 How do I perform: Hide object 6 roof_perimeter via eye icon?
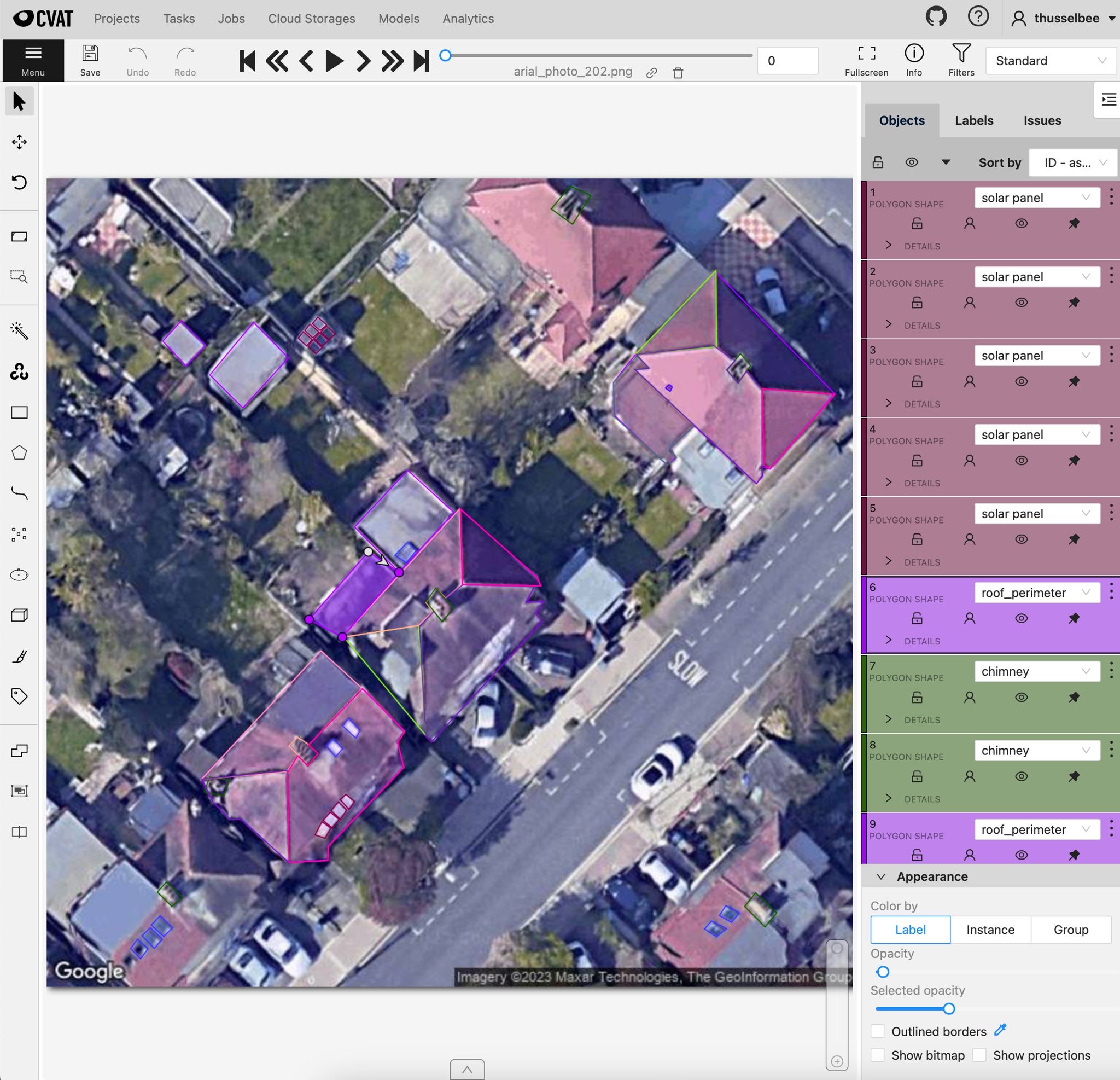click(x=1021, y=618)
